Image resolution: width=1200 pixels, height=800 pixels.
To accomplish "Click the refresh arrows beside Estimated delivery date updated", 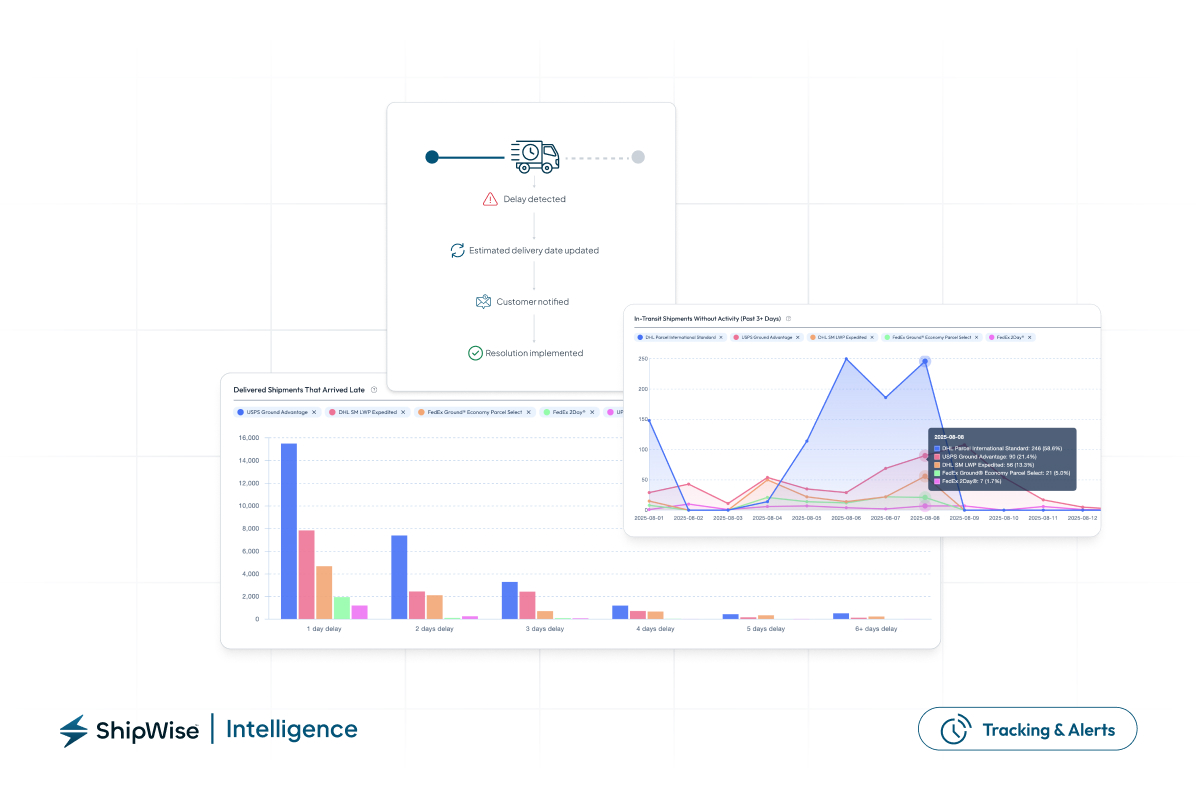I will coord(457,250).
